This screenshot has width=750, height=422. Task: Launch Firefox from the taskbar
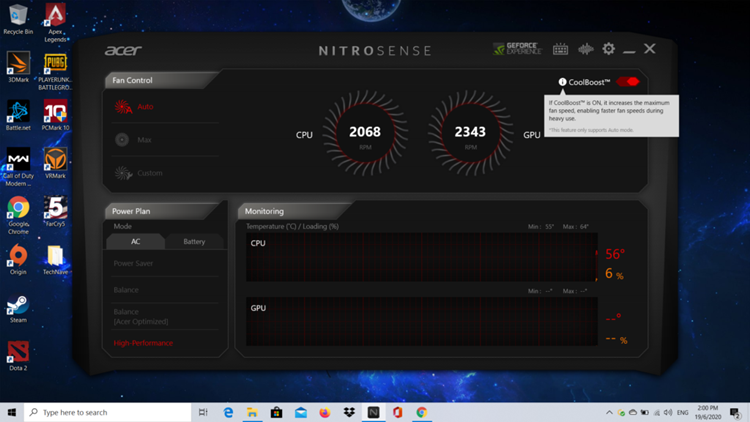[x=325, y=412]
